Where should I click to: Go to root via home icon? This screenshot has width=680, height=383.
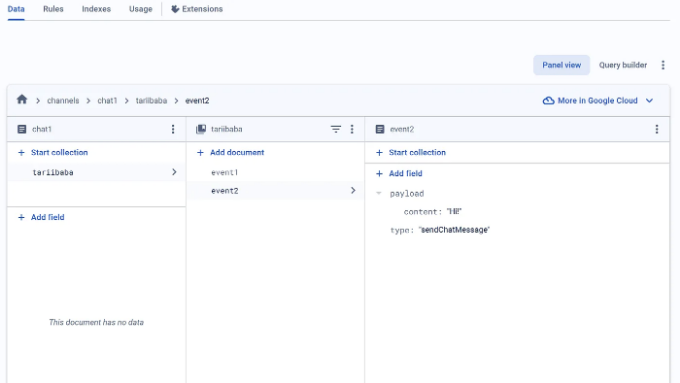tap(22, 100)
